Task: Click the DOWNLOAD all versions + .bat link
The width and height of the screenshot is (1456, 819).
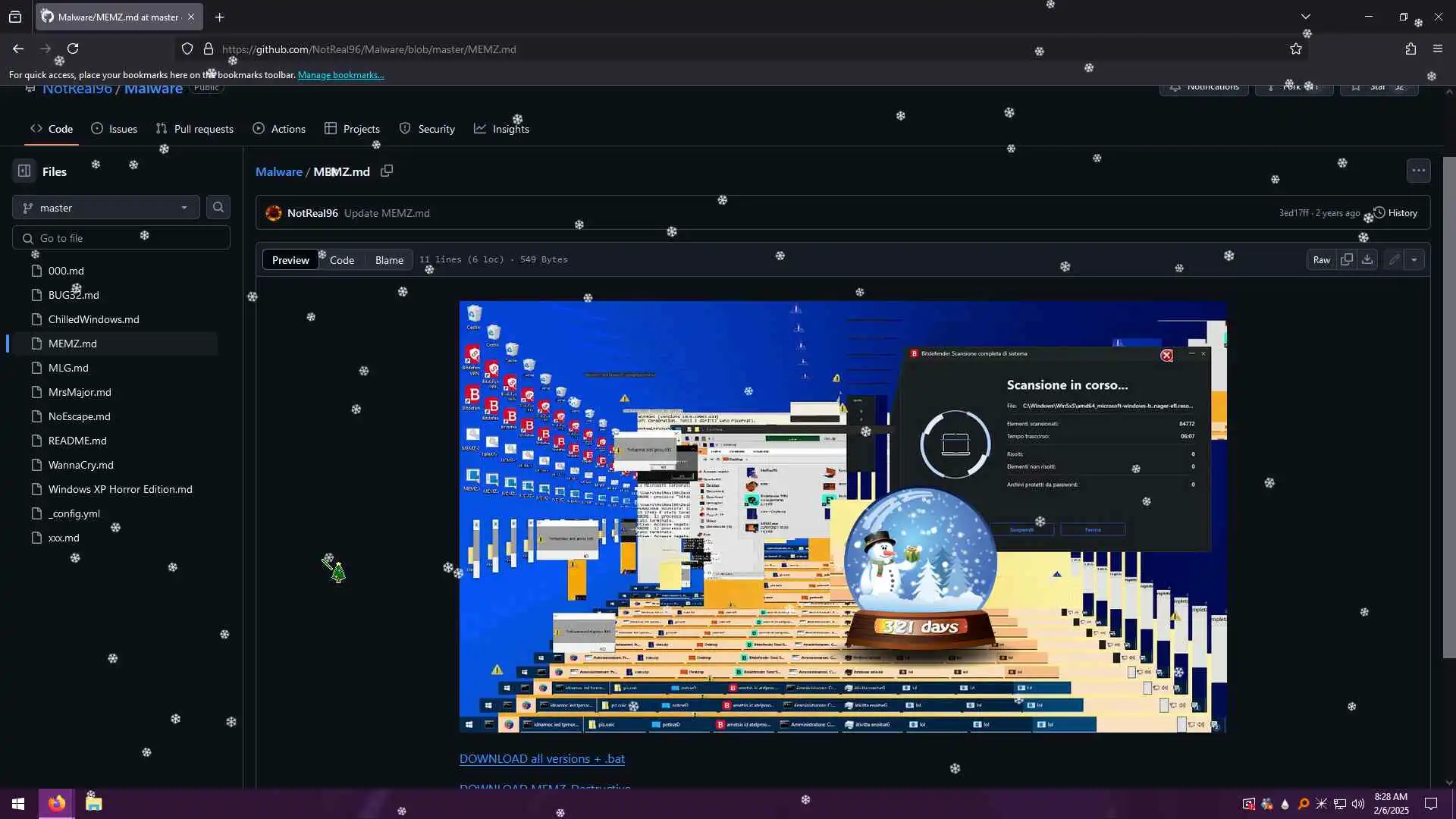Action: (541, 758)
